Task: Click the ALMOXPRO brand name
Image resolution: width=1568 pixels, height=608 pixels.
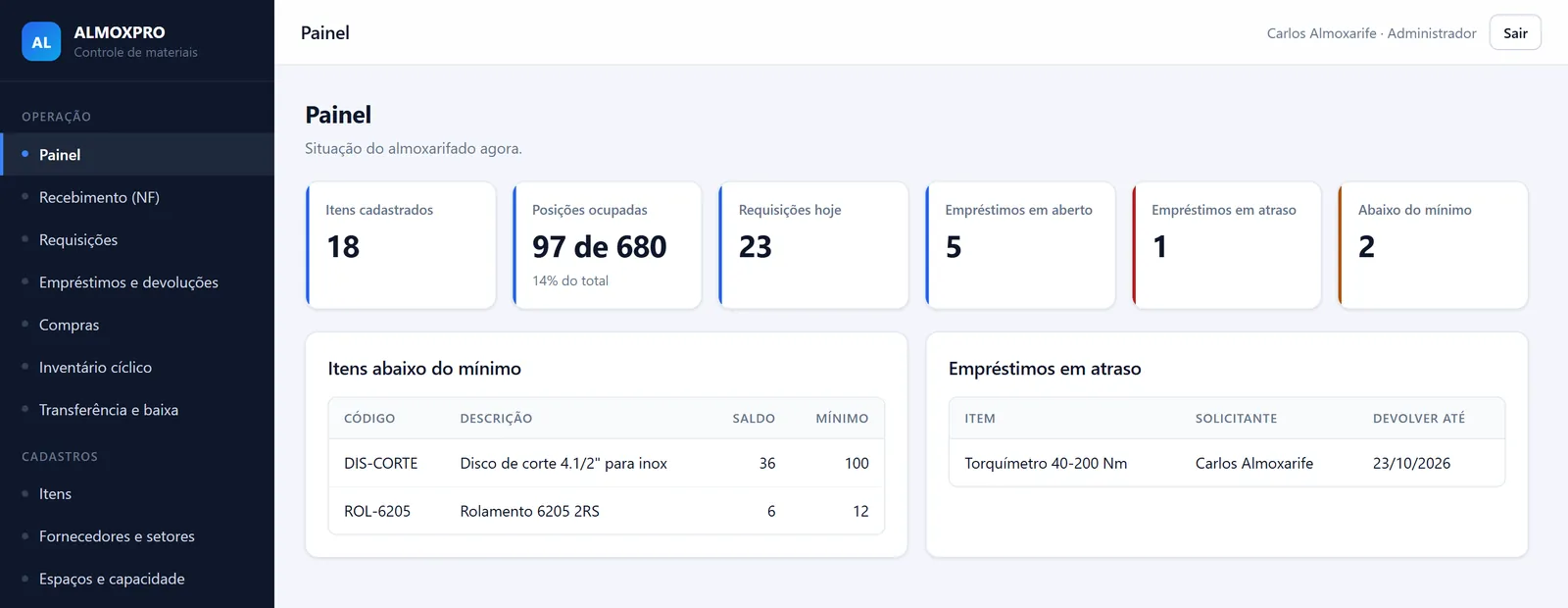Action: pos(120,32)
